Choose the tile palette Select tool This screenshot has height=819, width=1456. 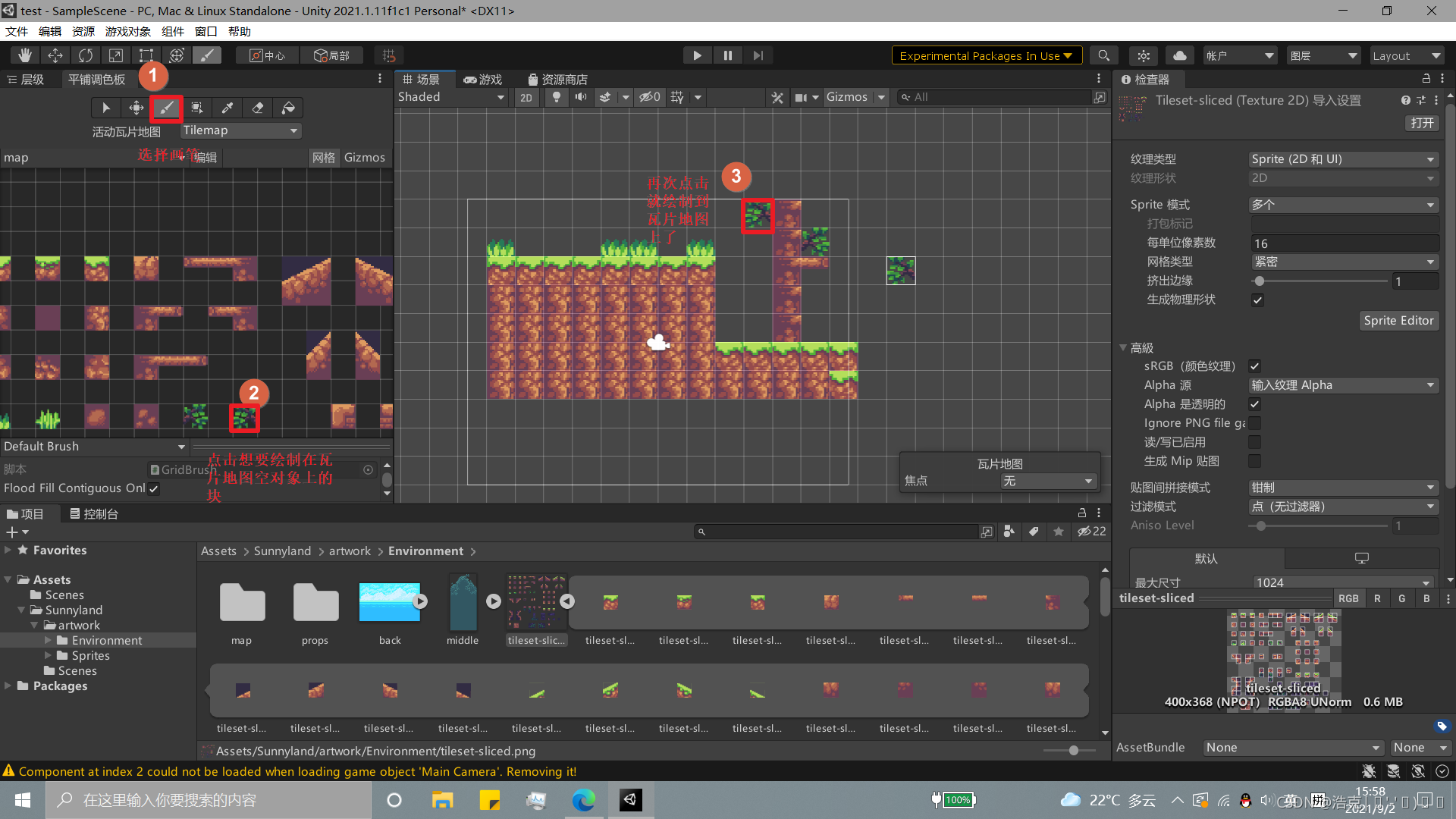(x=106, y=108)
